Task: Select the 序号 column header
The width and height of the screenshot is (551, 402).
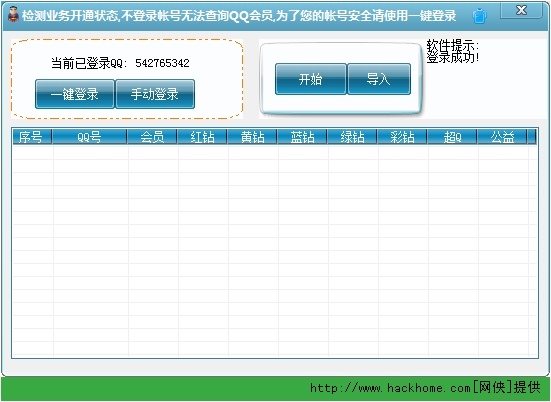Action: (32, 137)
